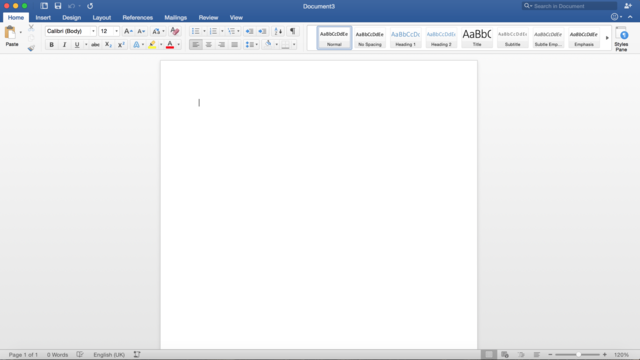Align text left

tap(196, 44)
